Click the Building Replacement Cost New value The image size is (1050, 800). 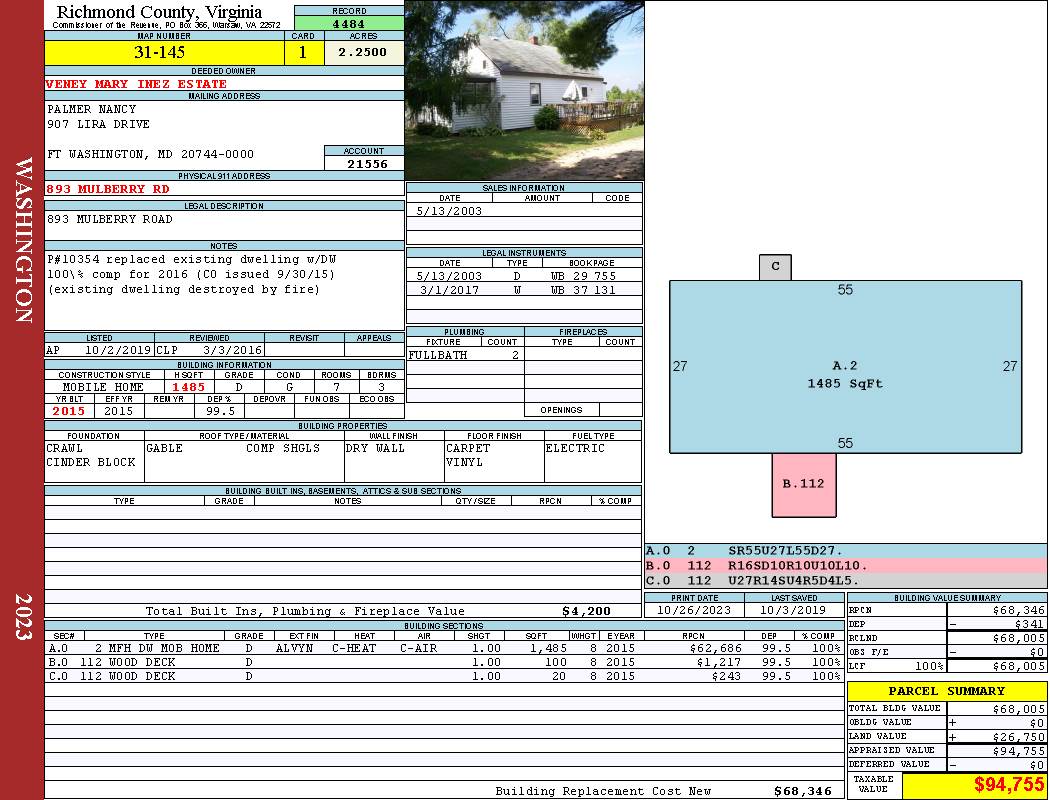[803, 791]
